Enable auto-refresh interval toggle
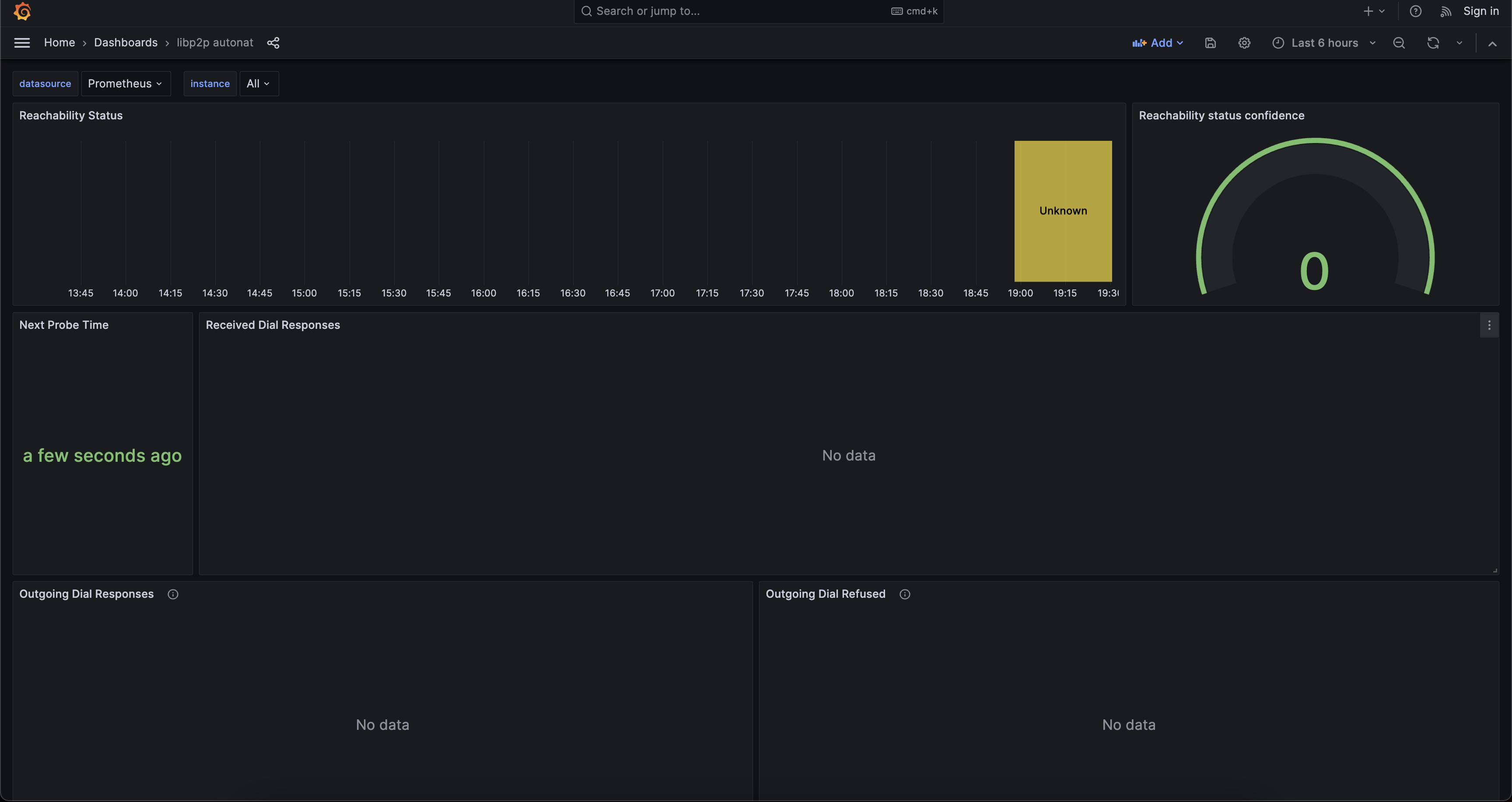The height and width of the screenshot is (802, 1512). pos(1459,43)
